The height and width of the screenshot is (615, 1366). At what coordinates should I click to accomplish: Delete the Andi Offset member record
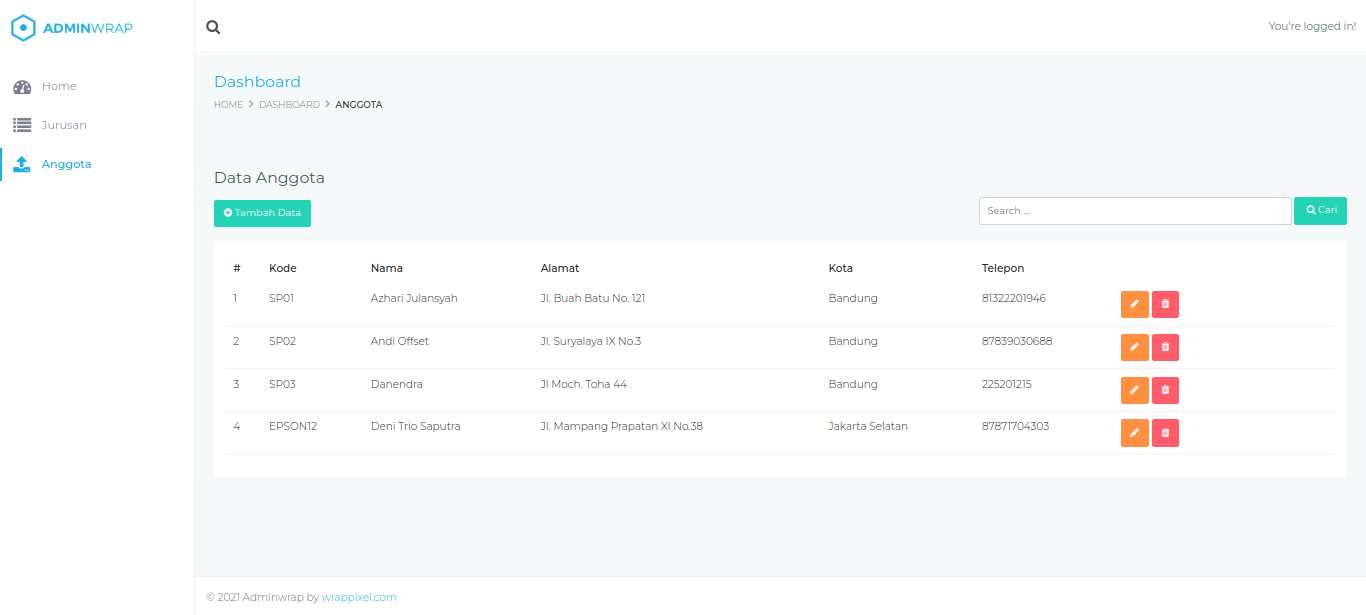pyautogui.click(x=1165, y=347)
